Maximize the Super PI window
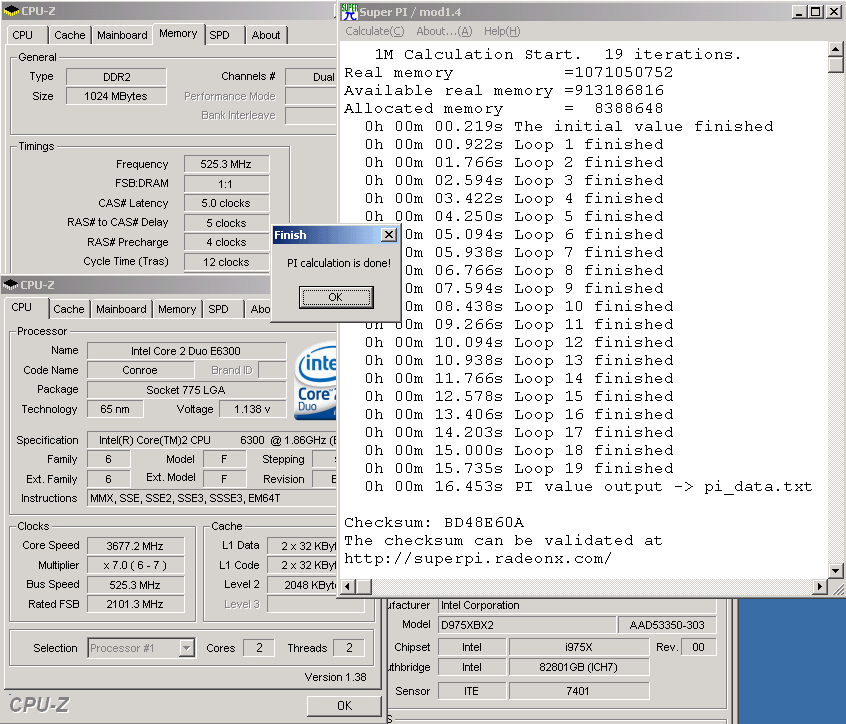The height and width of the screenshot is (724, 846). click(816, 11)
